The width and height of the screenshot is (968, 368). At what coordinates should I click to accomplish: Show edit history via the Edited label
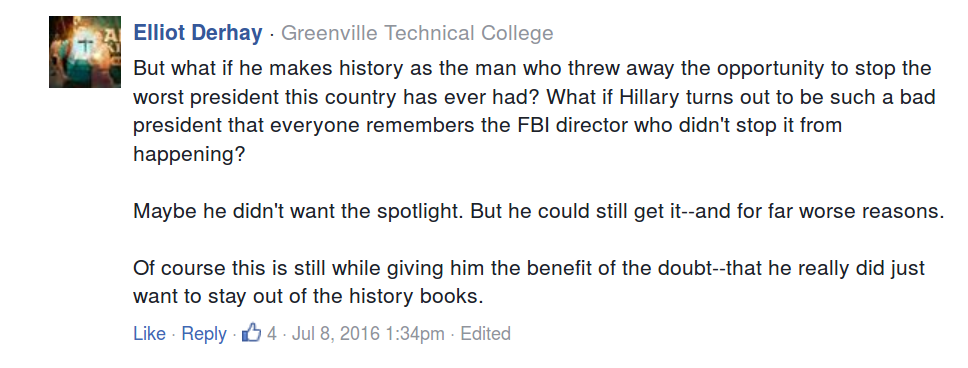(x=486, y=333)
